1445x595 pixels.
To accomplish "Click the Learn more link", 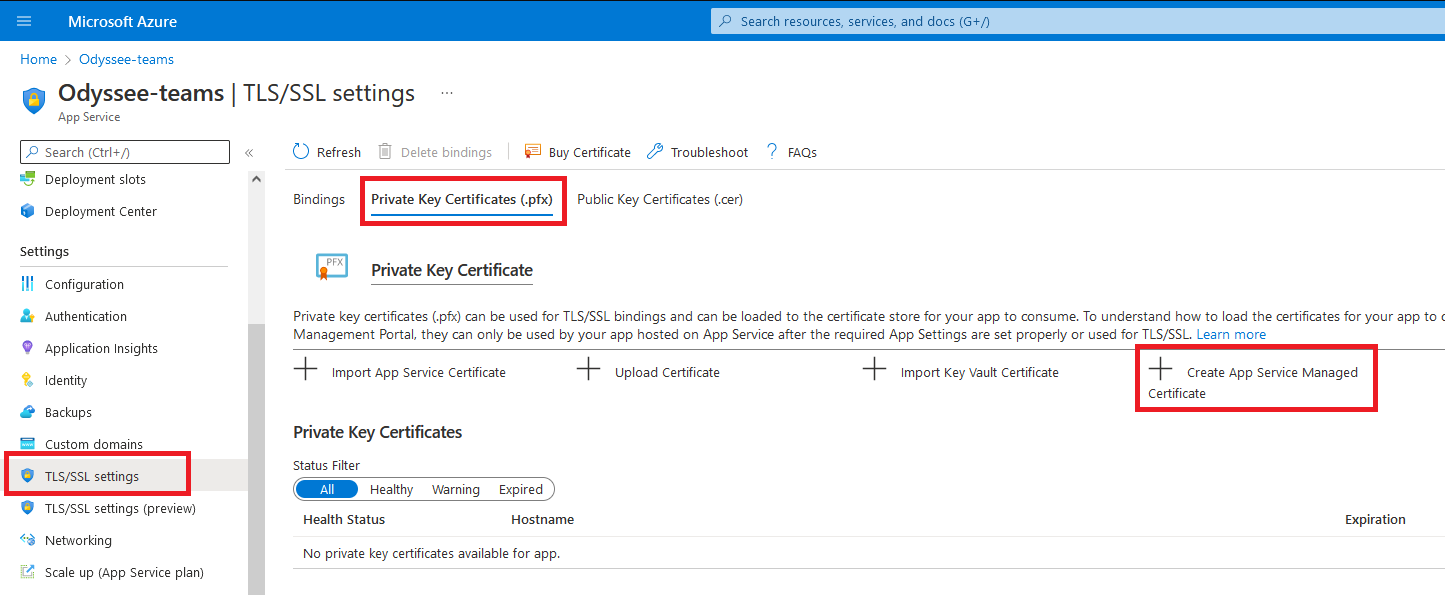I will (1231, 334).
